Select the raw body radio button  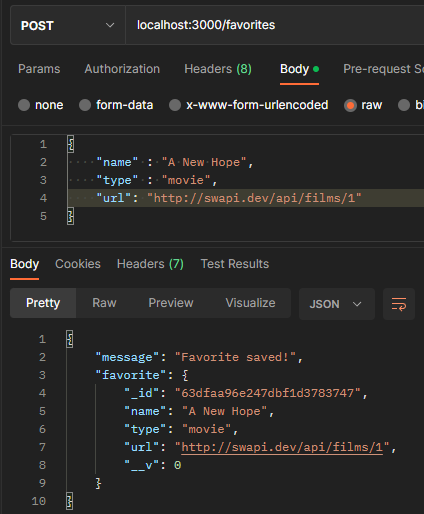point(350,105)
